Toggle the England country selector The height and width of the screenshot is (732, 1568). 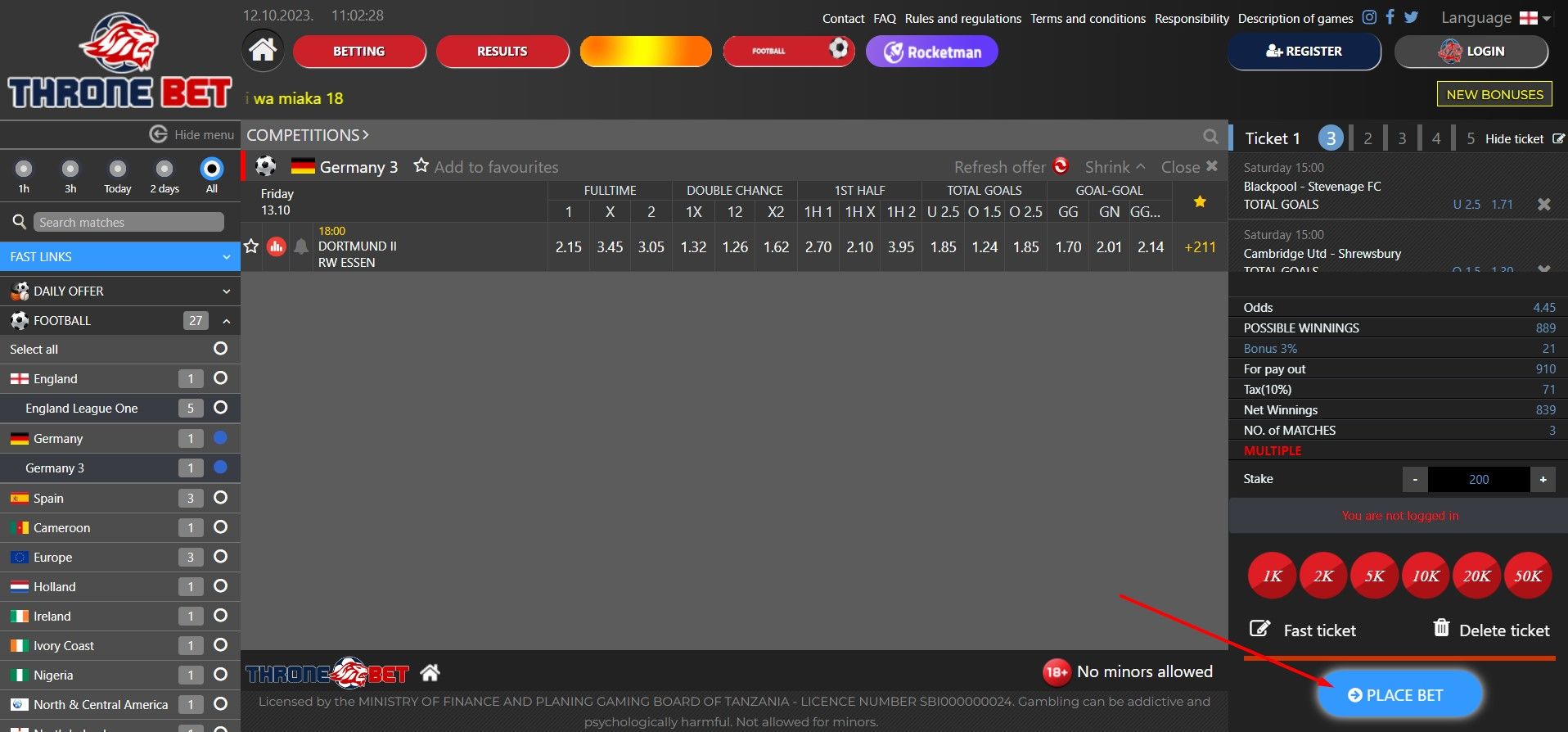(220, 378)
